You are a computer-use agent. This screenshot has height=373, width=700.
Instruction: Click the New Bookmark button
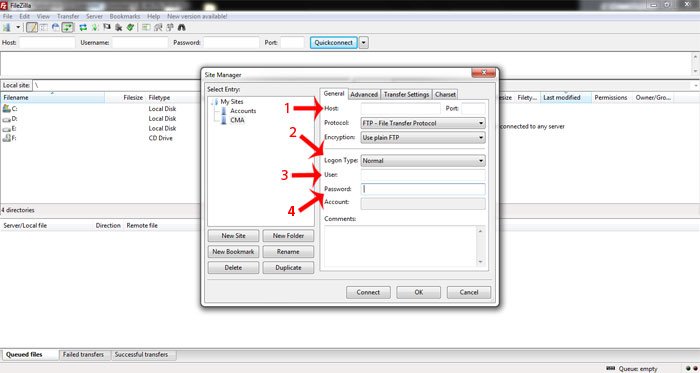[x=233, y=252]
